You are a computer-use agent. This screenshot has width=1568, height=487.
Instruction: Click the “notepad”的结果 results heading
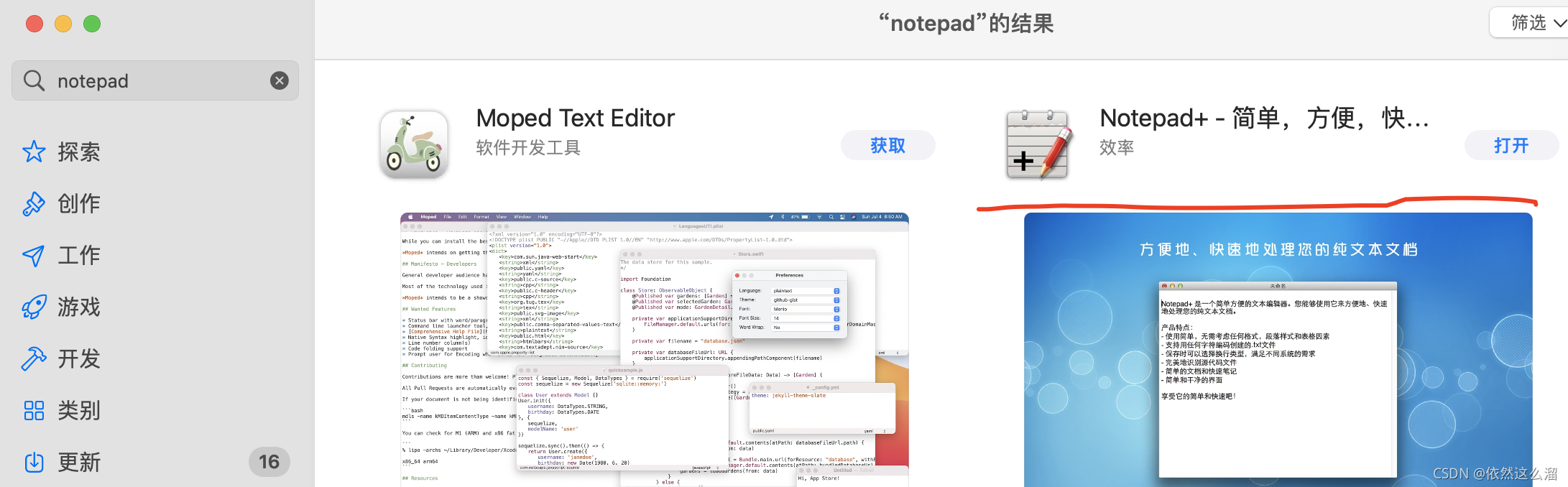[966, 24]
